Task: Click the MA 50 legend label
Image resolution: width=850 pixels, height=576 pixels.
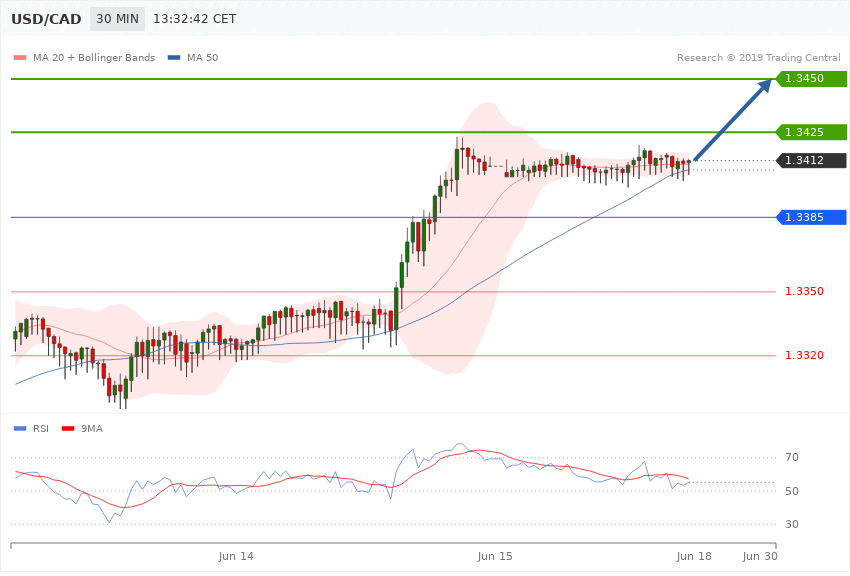Action: (x=202, y=57)
